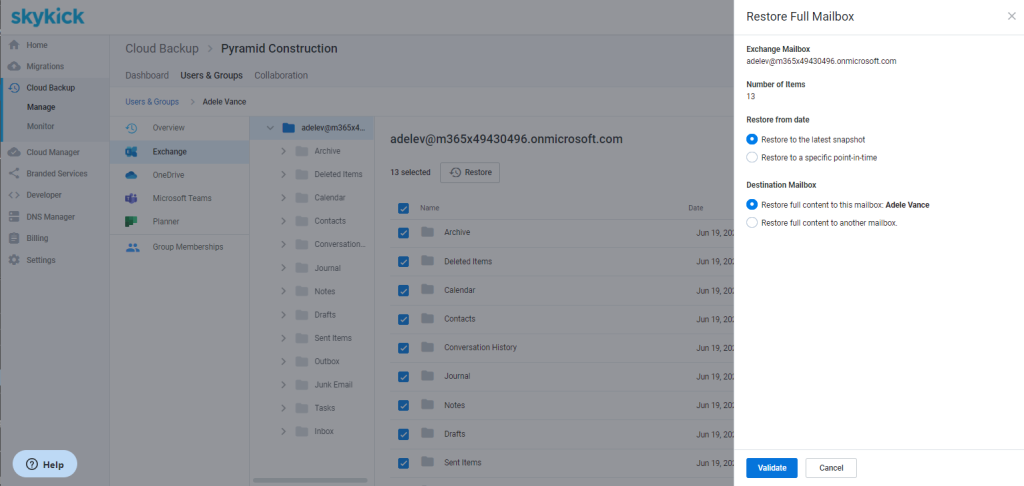Click the Billing clipboard icon
The image size is (1024, 486).
tap(14, 238)
